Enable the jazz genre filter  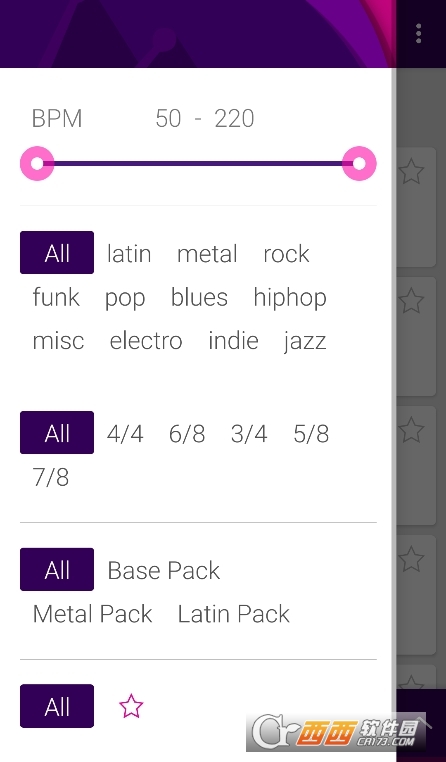click(x=305, y=341)
